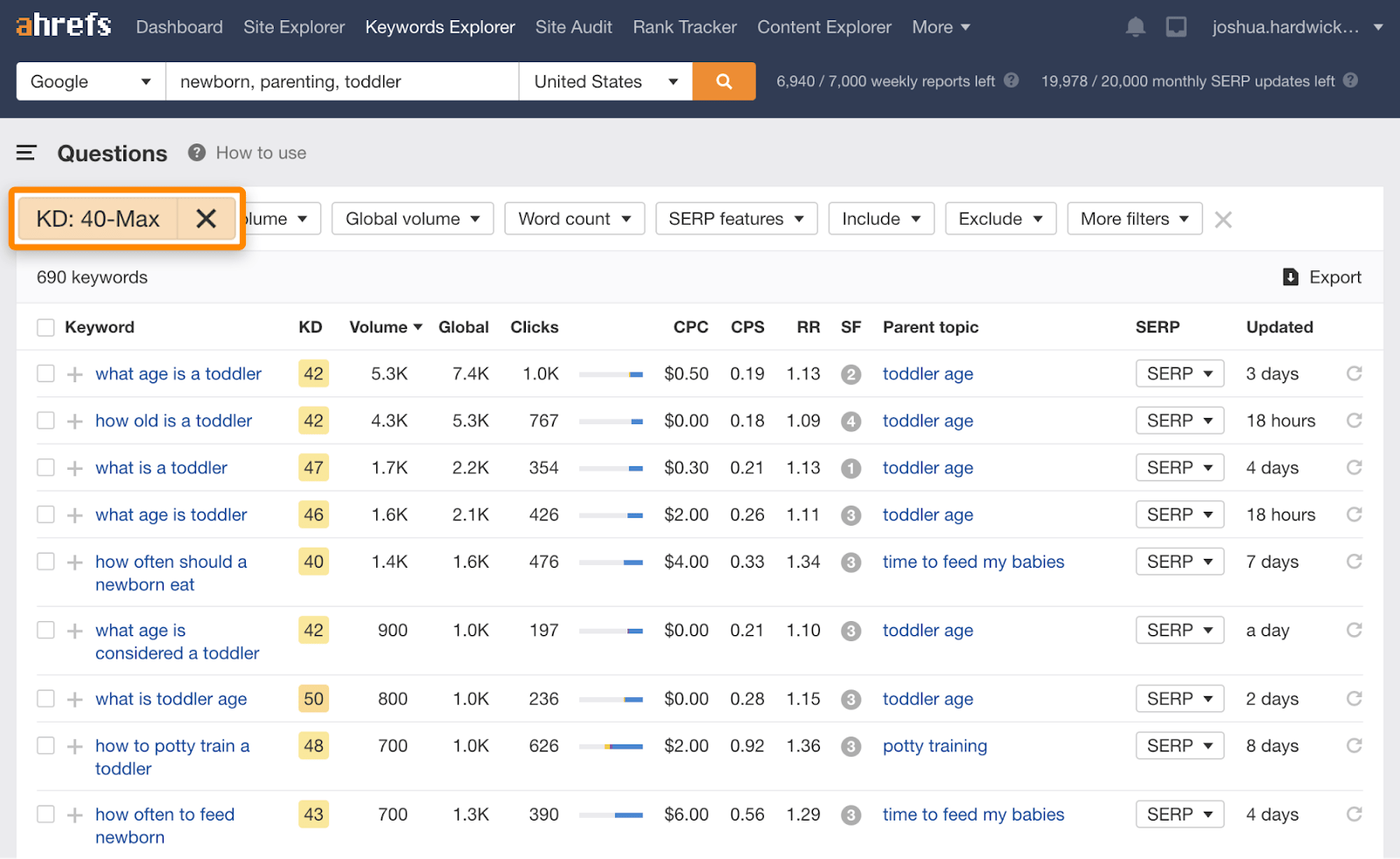Export the keywords list
Screen dimensions: 1400x859
[1321, 277]
